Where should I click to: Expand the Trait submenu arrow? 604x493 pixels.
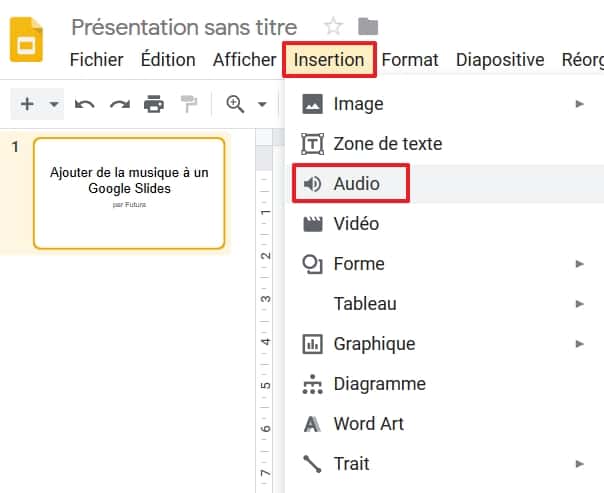tap(579, 464)
